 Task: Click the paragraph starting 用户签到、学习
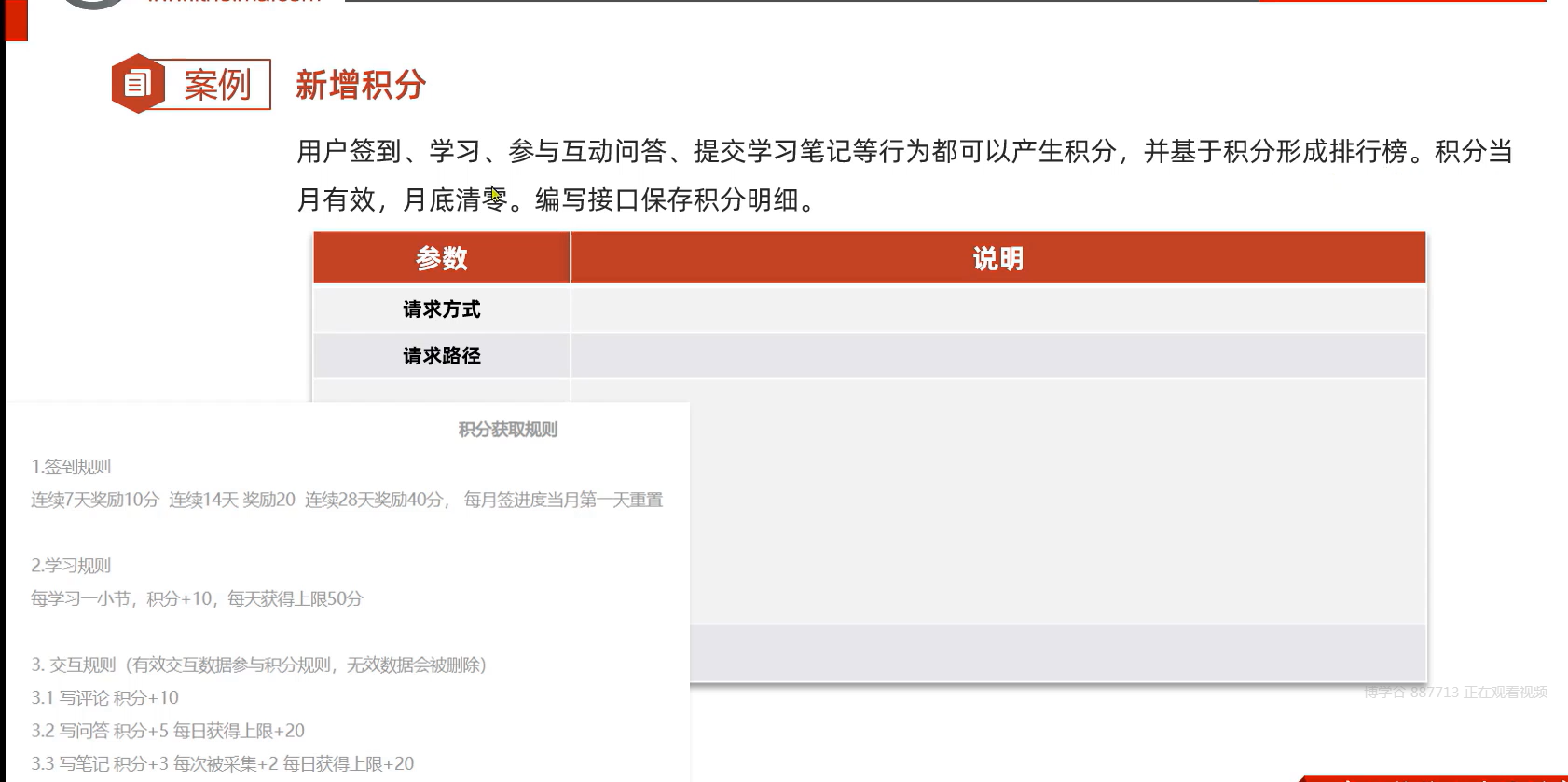[904, 175]
